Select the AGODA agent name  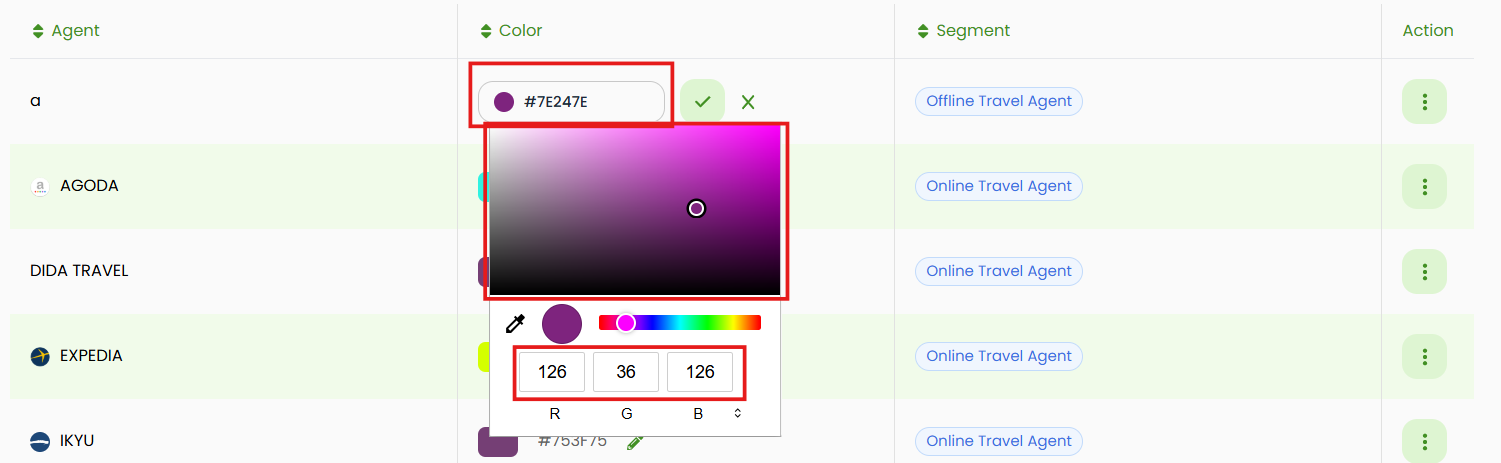coord(89,186)
